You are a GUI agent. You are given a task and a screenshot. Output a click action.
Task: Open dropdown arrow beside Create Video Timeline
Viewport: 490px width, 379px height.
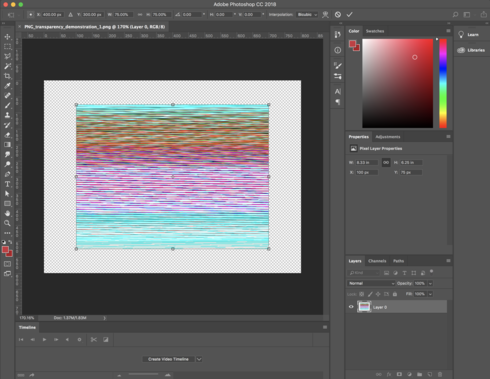(199, 359)
